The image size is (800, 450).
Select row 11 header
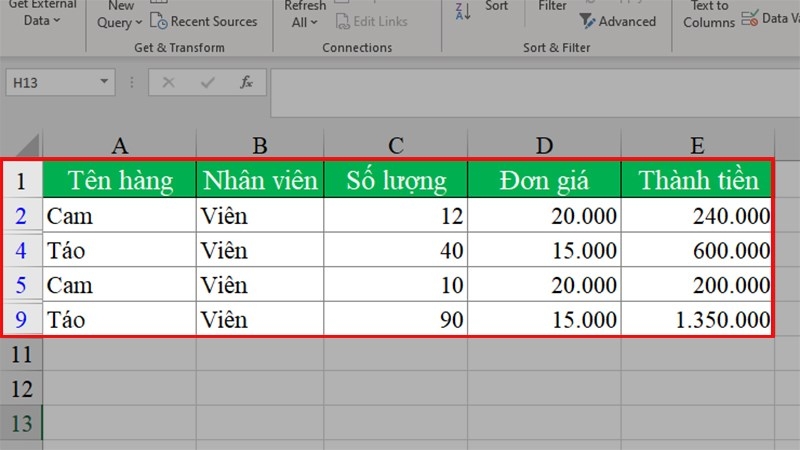click(21, 354)
